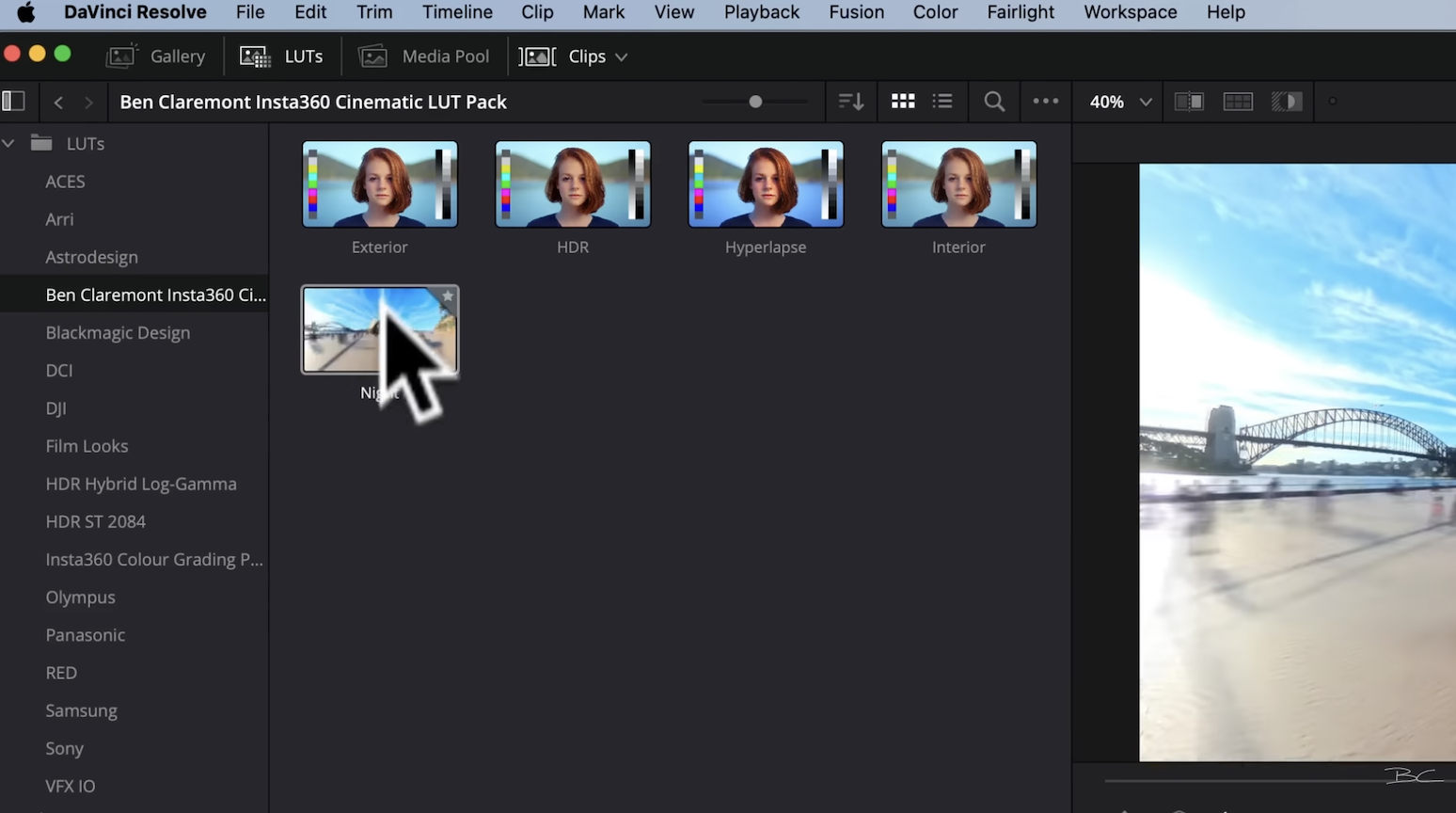Toggle the LUTs browser panel
The width and height of the screenshot is (1456, 813).
(281, 56)
